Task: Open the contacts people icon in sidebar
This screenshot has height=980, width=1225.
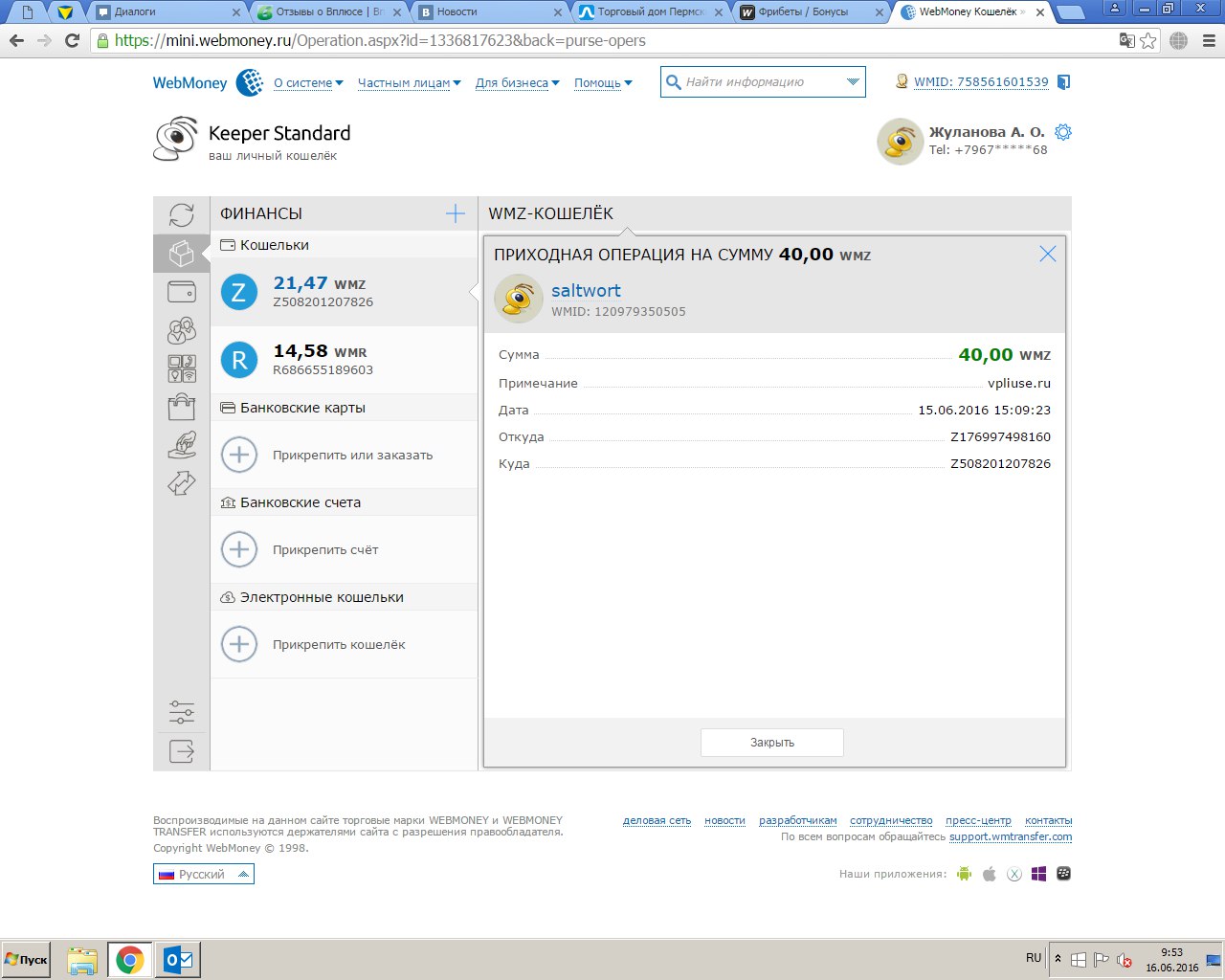Action: coord(182,330)
